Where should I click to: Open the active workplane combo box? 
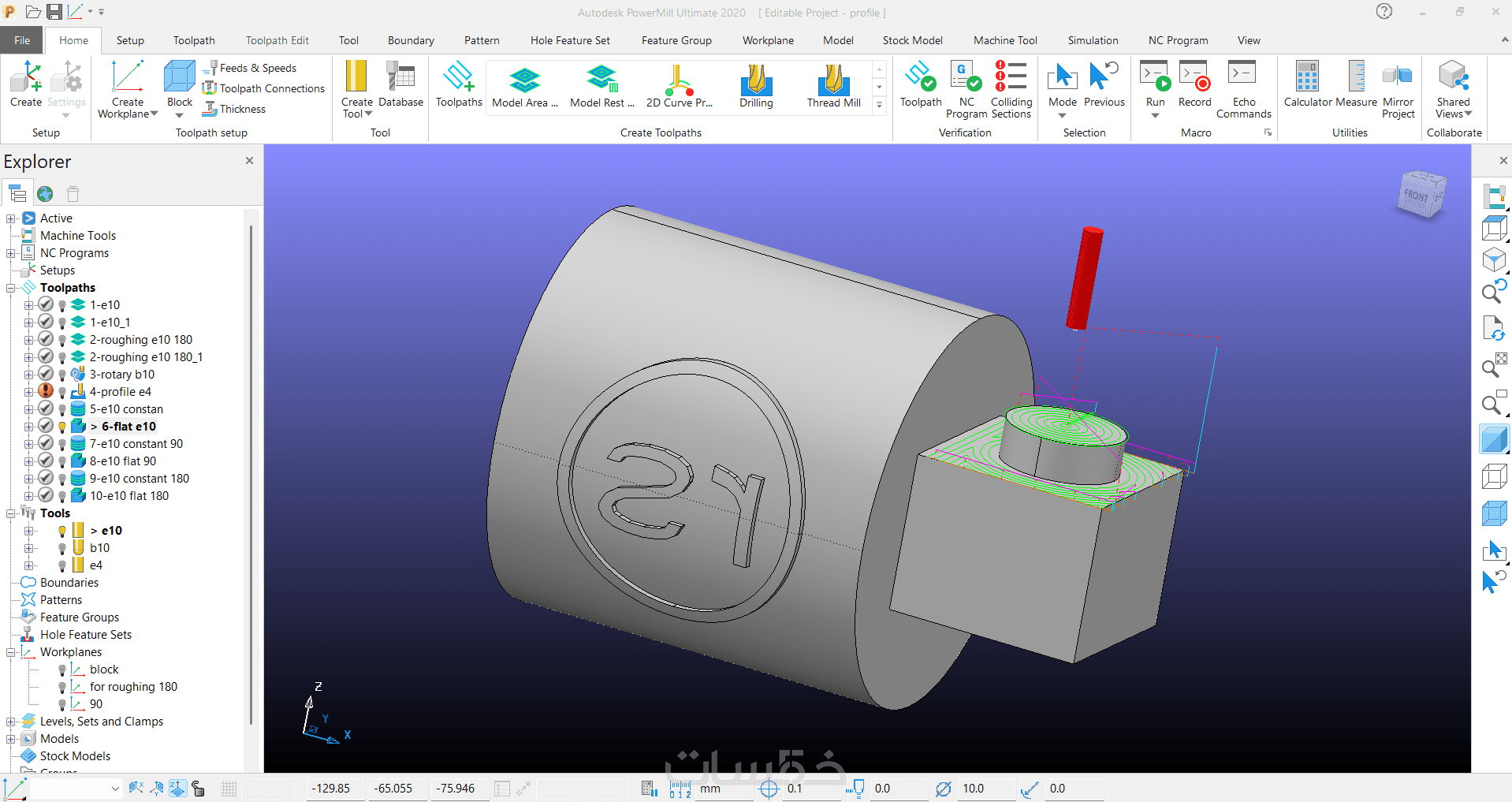[76, 789]
